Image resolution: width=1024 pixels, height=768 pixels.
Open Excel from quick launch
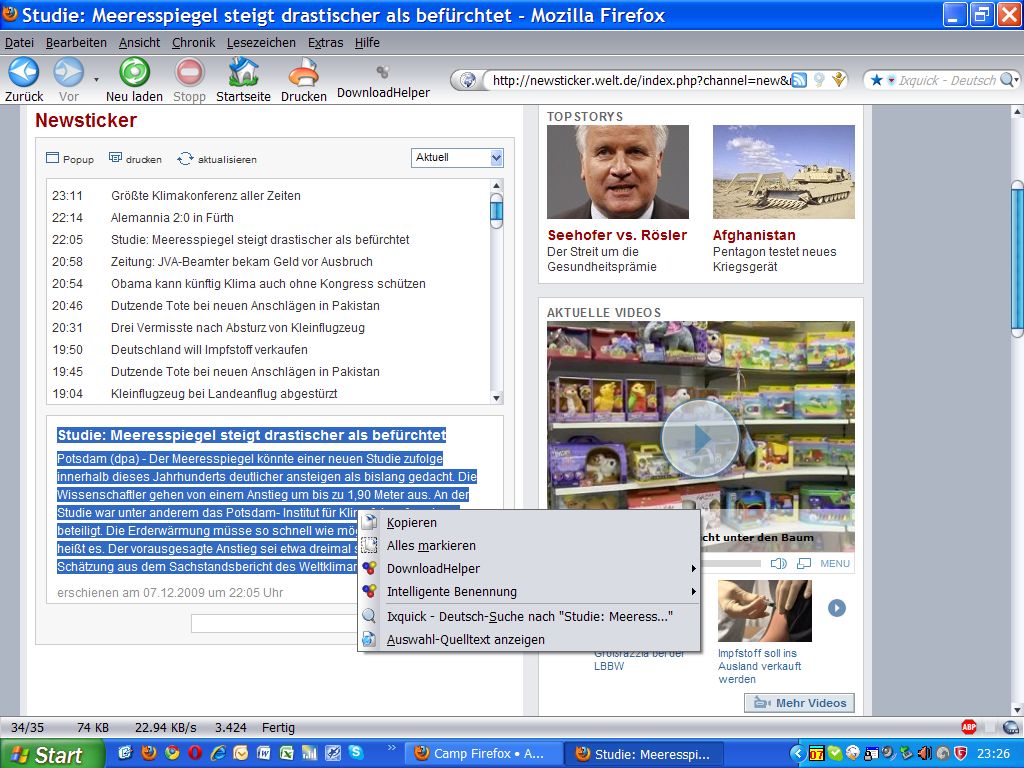pos(287,753)
